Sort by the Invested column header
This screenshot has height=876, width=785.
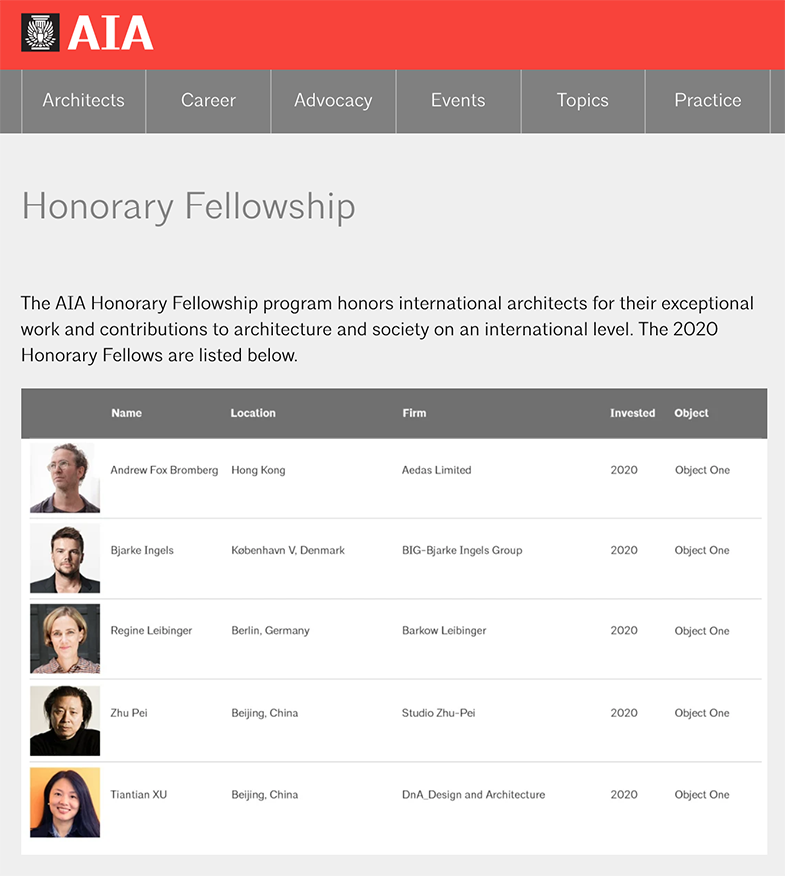[632, 413]
